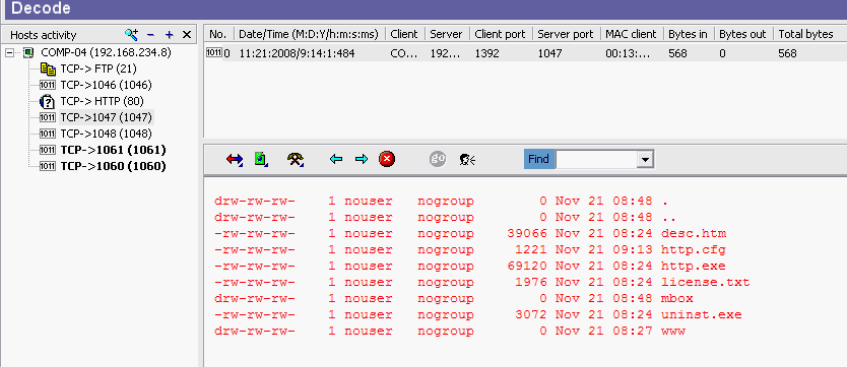Screen dimensions: 847x367
Task: Click the binary icon beside TCP->1061
Action: (48, 150)
